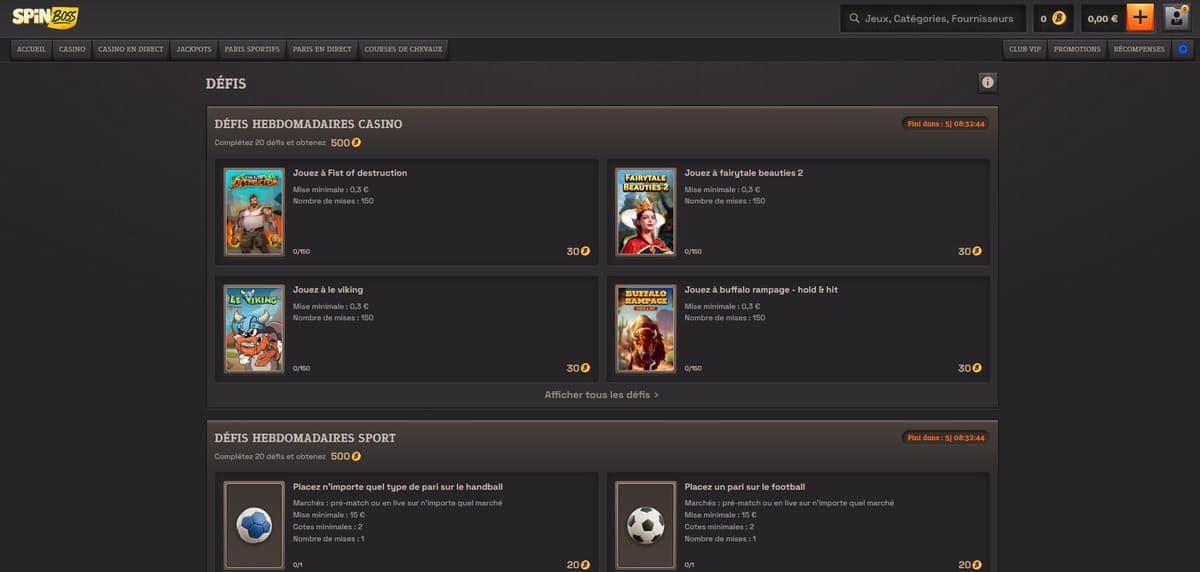Open the Casino menu item
The height and width of the screenshot is (572, 1200).
(x=72, y=48)
